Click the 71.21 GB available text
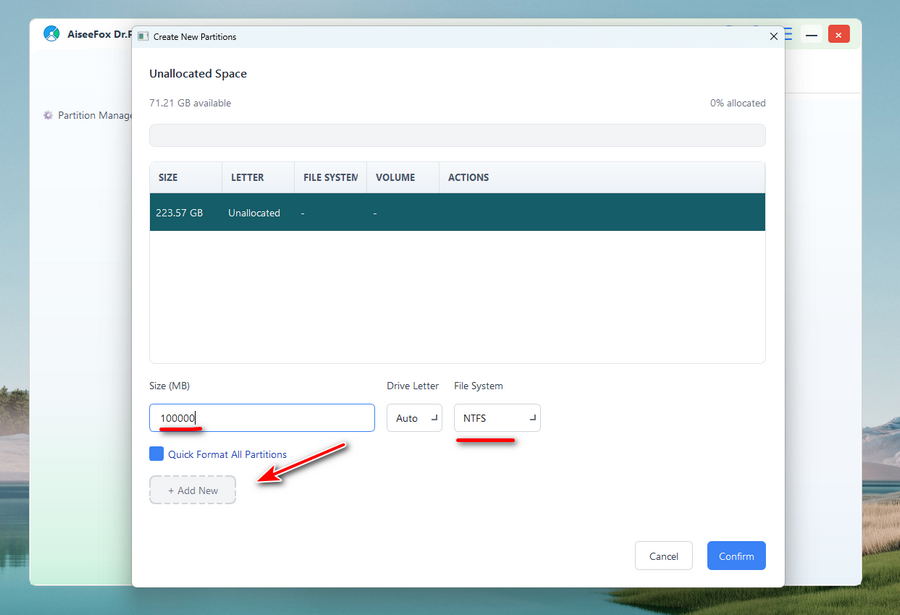 (190, 103)
